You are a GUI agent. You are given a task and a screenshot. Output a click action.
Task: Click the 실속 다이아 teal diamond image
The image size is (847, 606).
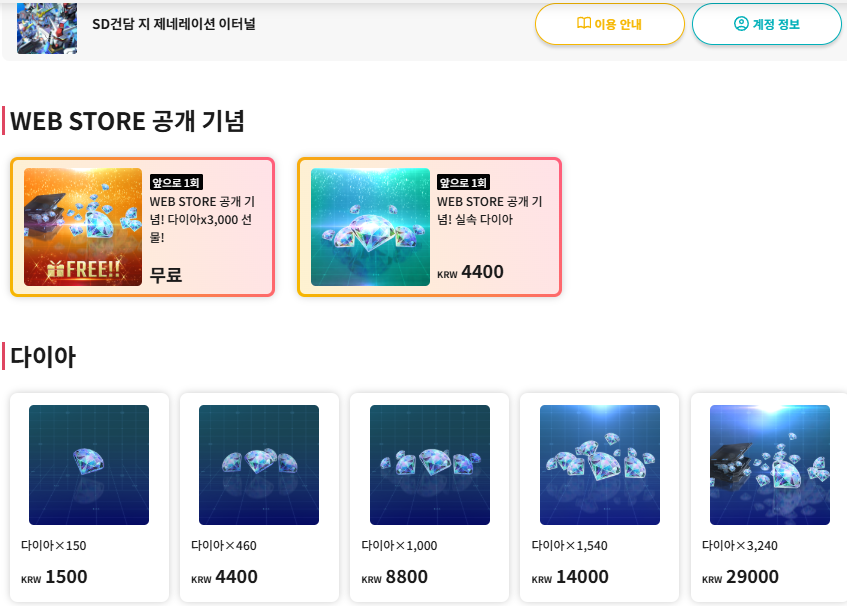click(370, 227)
